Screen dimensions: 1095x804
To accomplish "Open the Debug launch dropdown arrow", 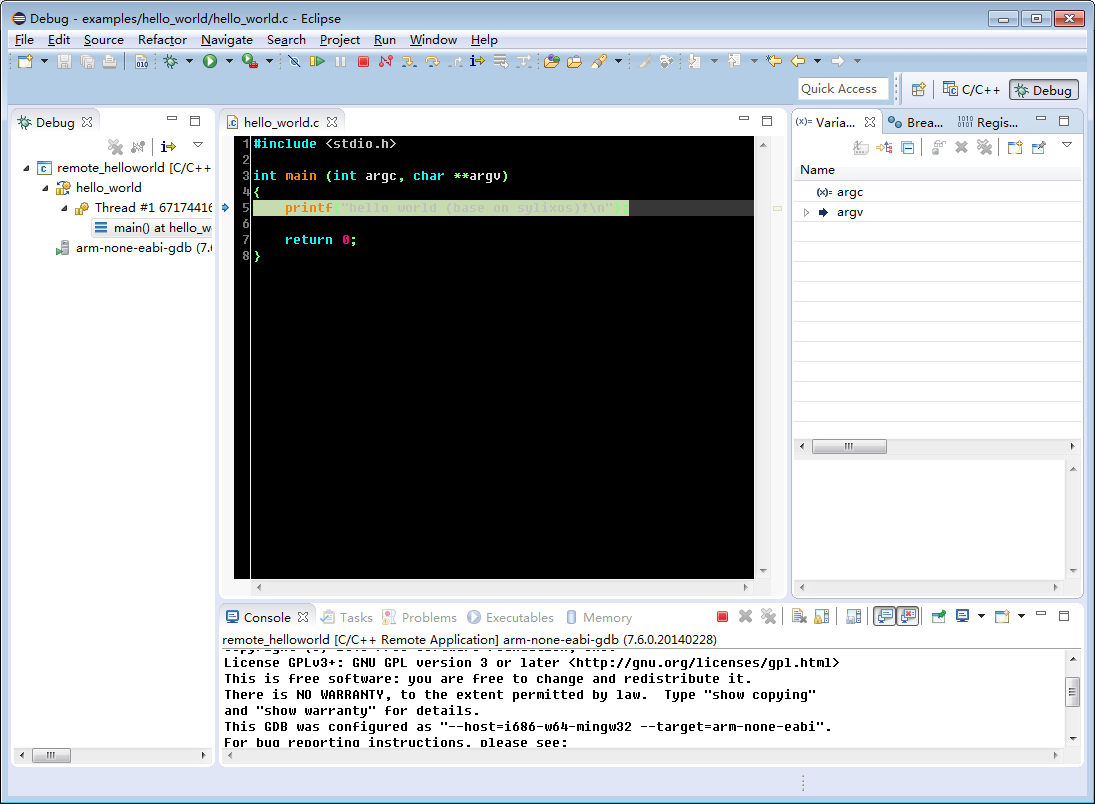I will coord(189,61).
